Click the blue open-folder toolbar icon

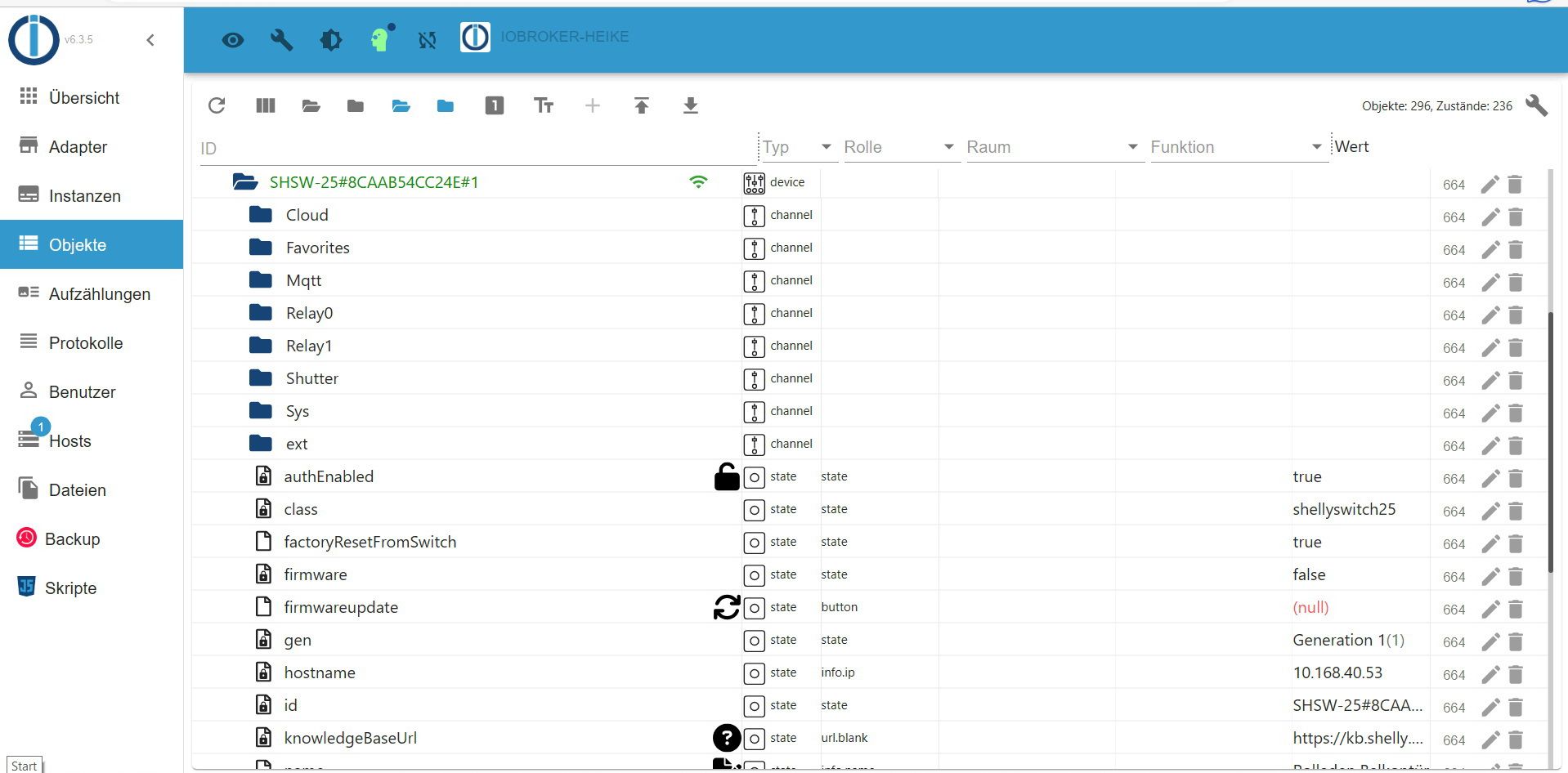coord(401,105)
